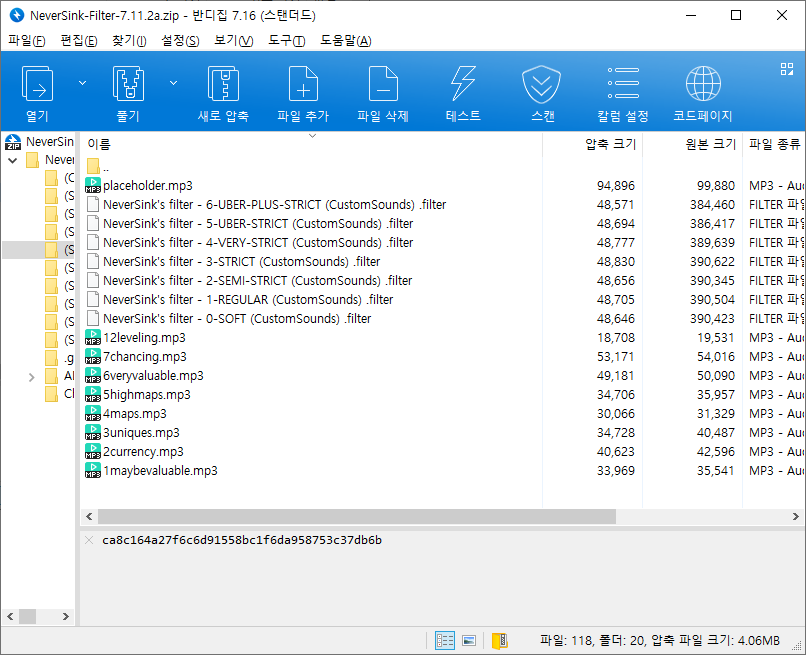Click the toolbar layout grid icon
This screenshot has width=806, height=655.
click(x=786, y=69)
